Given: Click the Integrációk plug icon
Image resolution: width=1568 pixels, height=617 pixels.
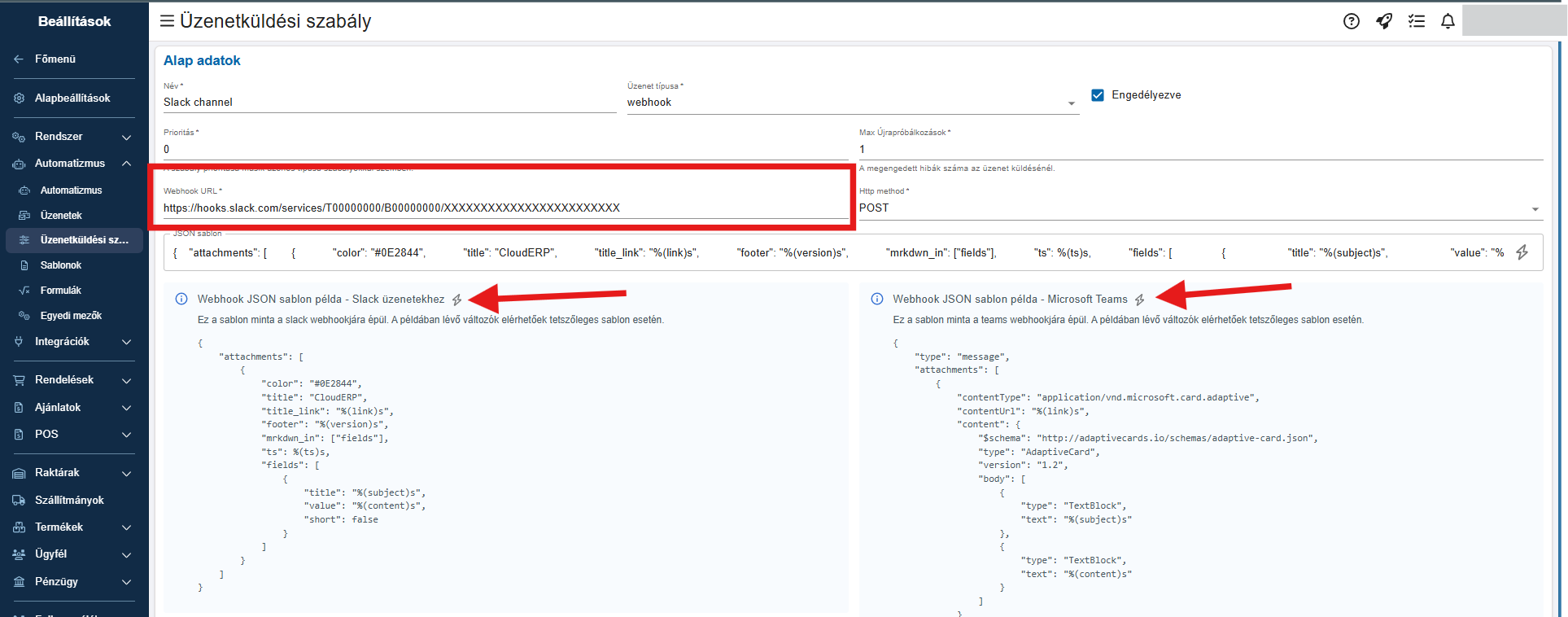Looking at the screenshot, I should click(19, 342).
